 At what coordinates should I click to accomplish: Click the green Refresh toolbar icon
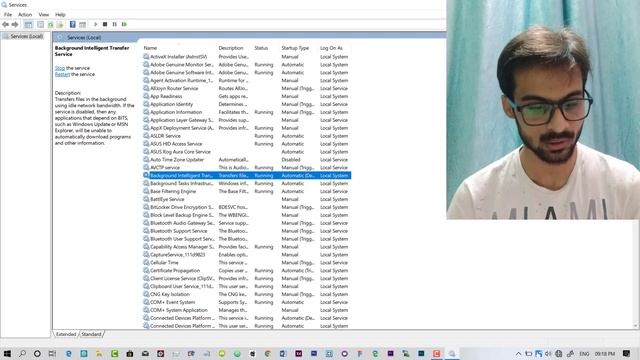[51, 24]
